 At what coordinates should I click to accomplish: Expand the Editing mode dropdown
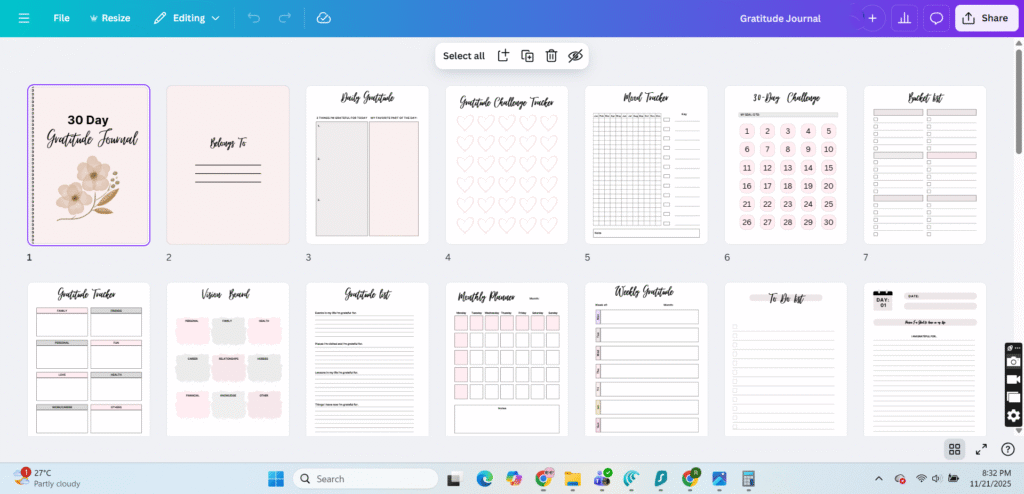pos(187,18)
